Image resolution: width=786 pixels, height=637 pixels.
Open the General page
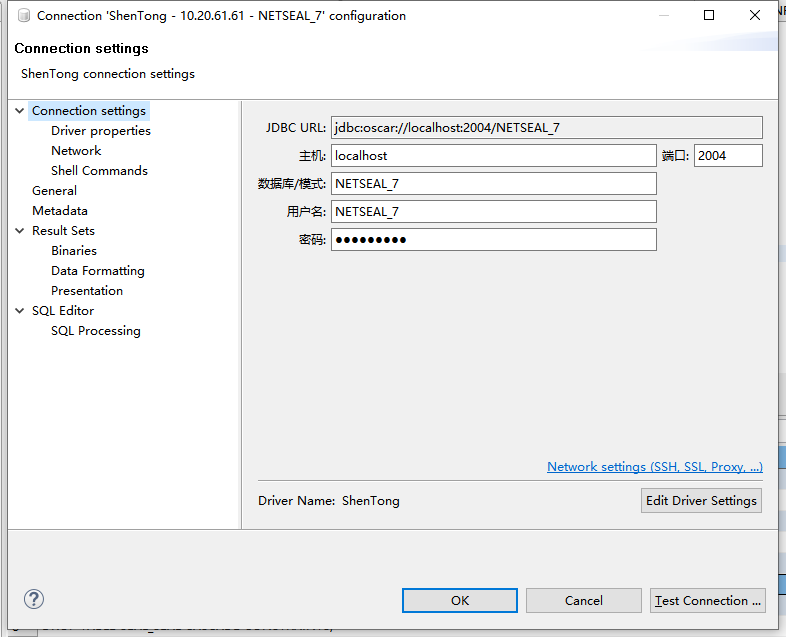coord(54,191)
